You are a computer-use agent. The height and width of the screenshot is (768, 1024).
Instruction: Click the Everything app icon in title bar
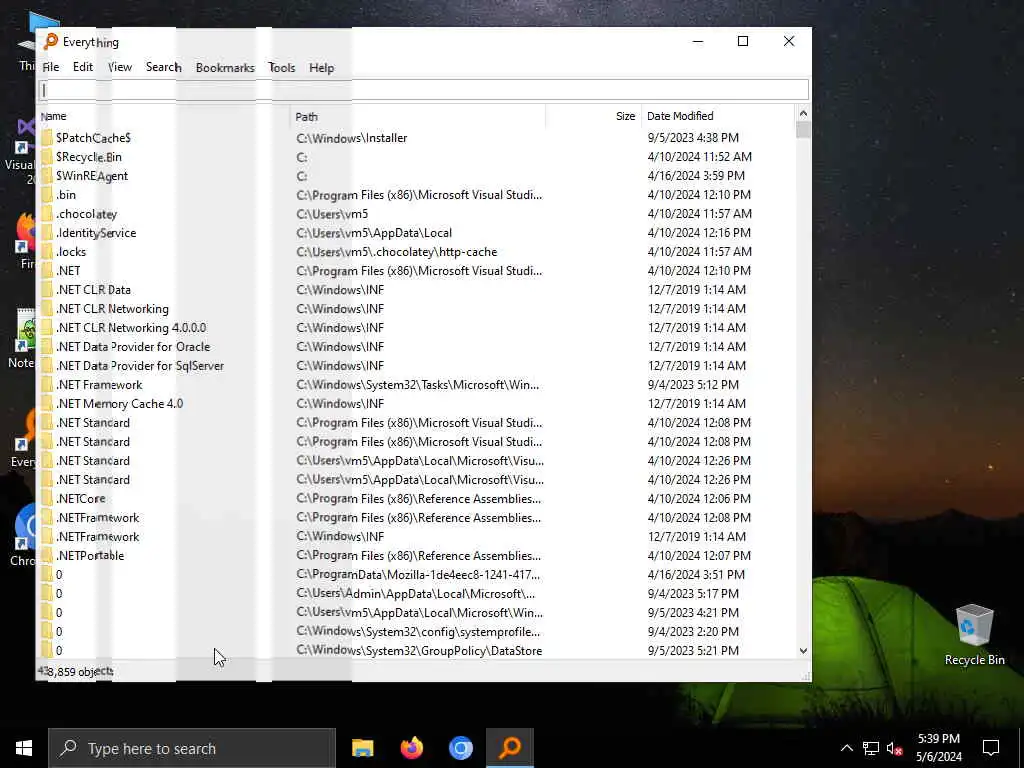coord(50,41)
